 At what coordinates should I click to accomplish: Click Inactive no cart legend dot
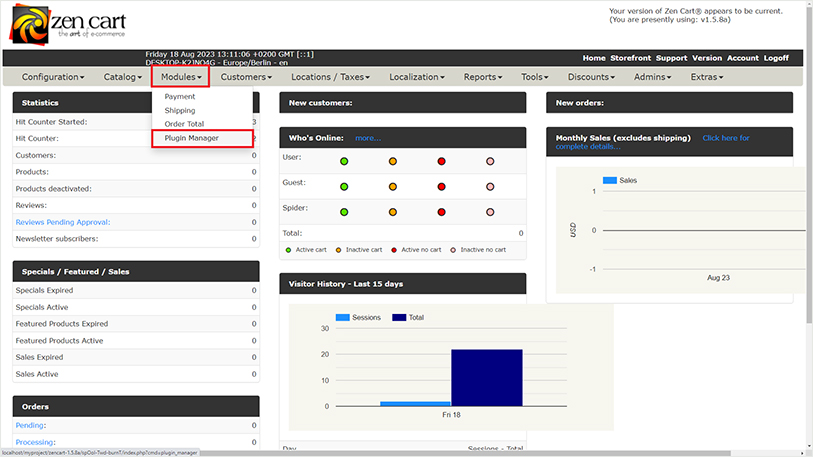(453, 250)
